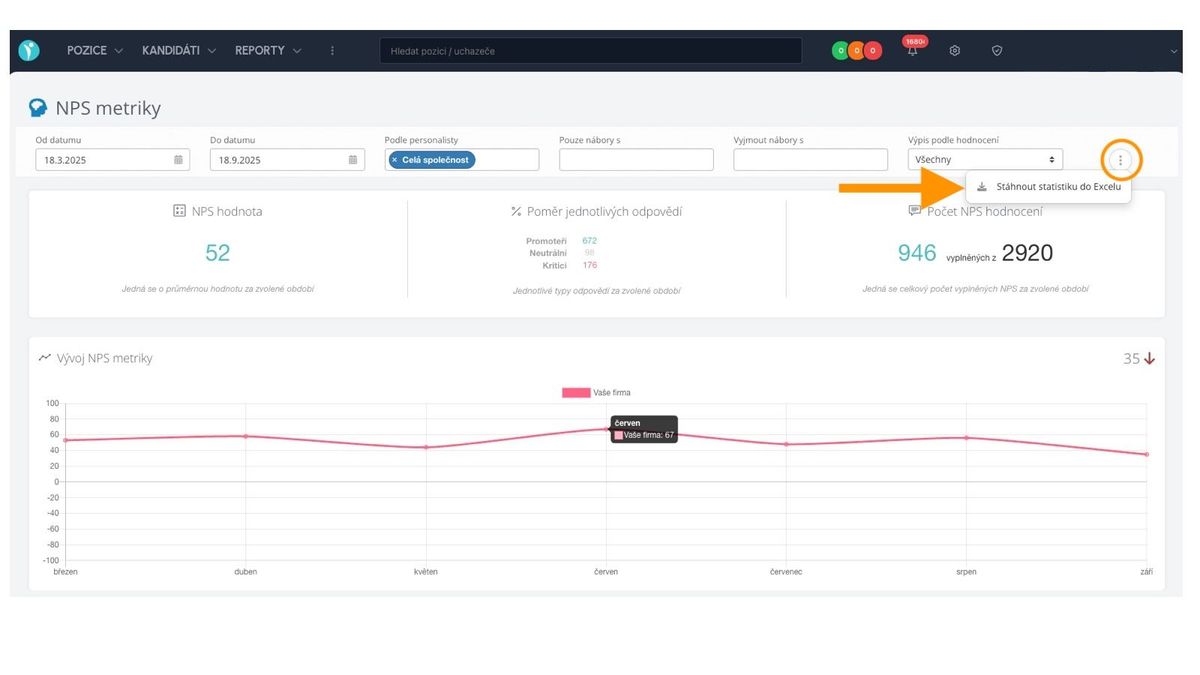Click the Hledat pozici / uchazeče search box
1200x675 pixels.
[x=590, y=51]
